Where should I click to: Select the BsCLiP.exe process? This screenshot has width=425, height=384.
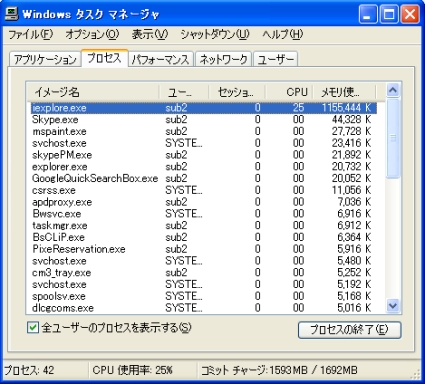[204, 237]
